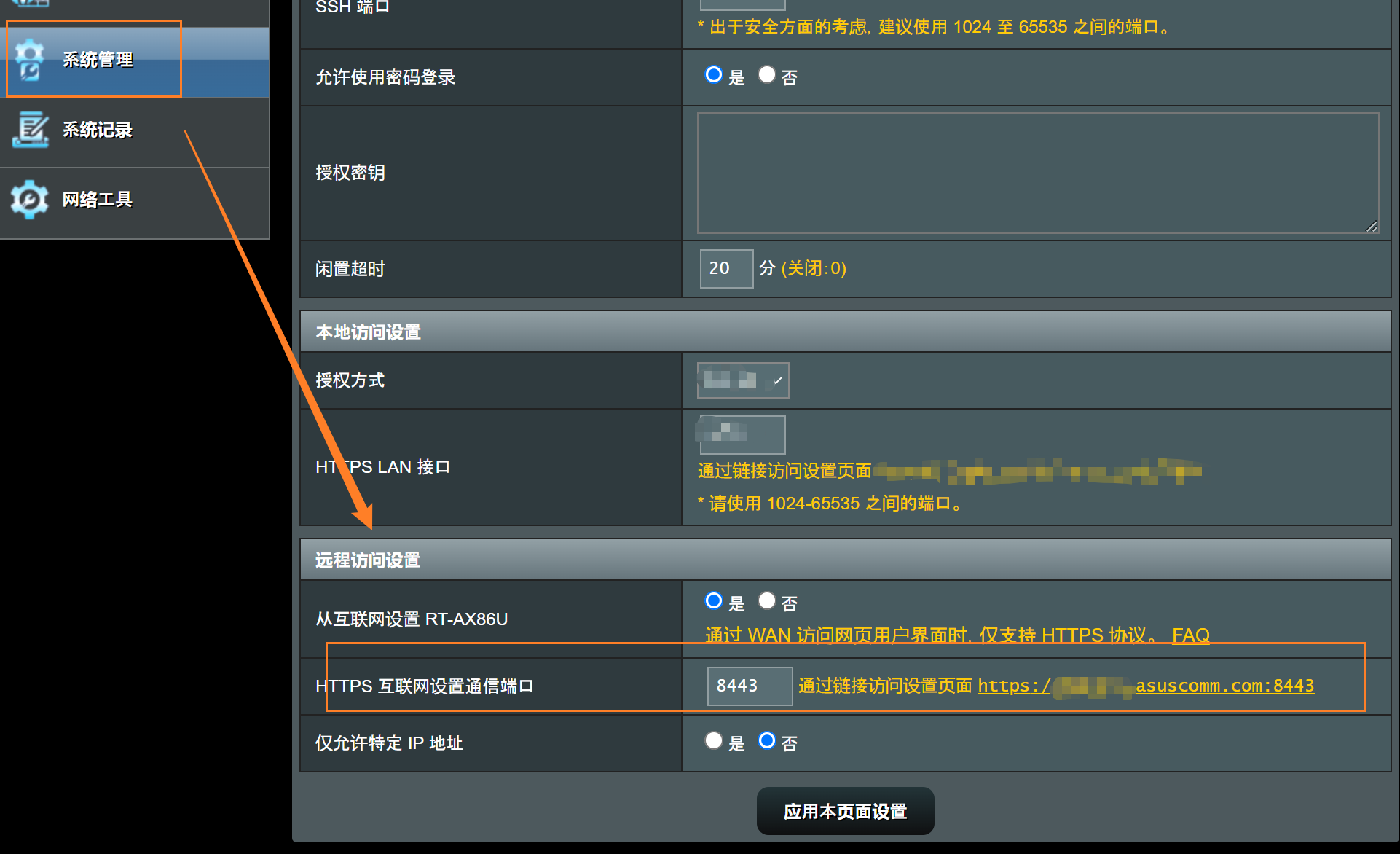Click the 授权密钥 textarea resize handle
This screenshot has width=1400, height=854.
pyautogui.click(x=1372, y=227)
